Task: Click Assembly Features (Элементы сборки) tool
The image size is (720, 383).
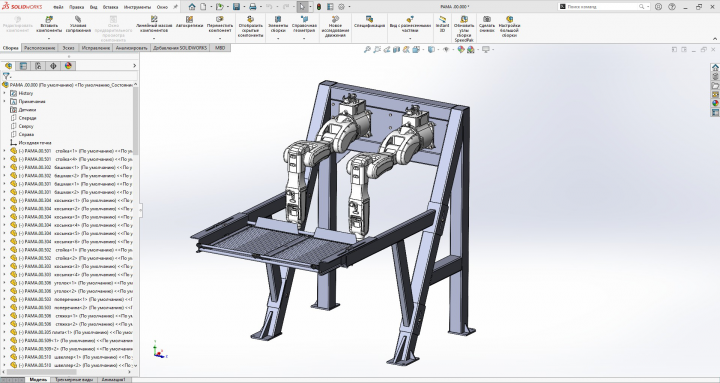Action: (x=278, y=25)
